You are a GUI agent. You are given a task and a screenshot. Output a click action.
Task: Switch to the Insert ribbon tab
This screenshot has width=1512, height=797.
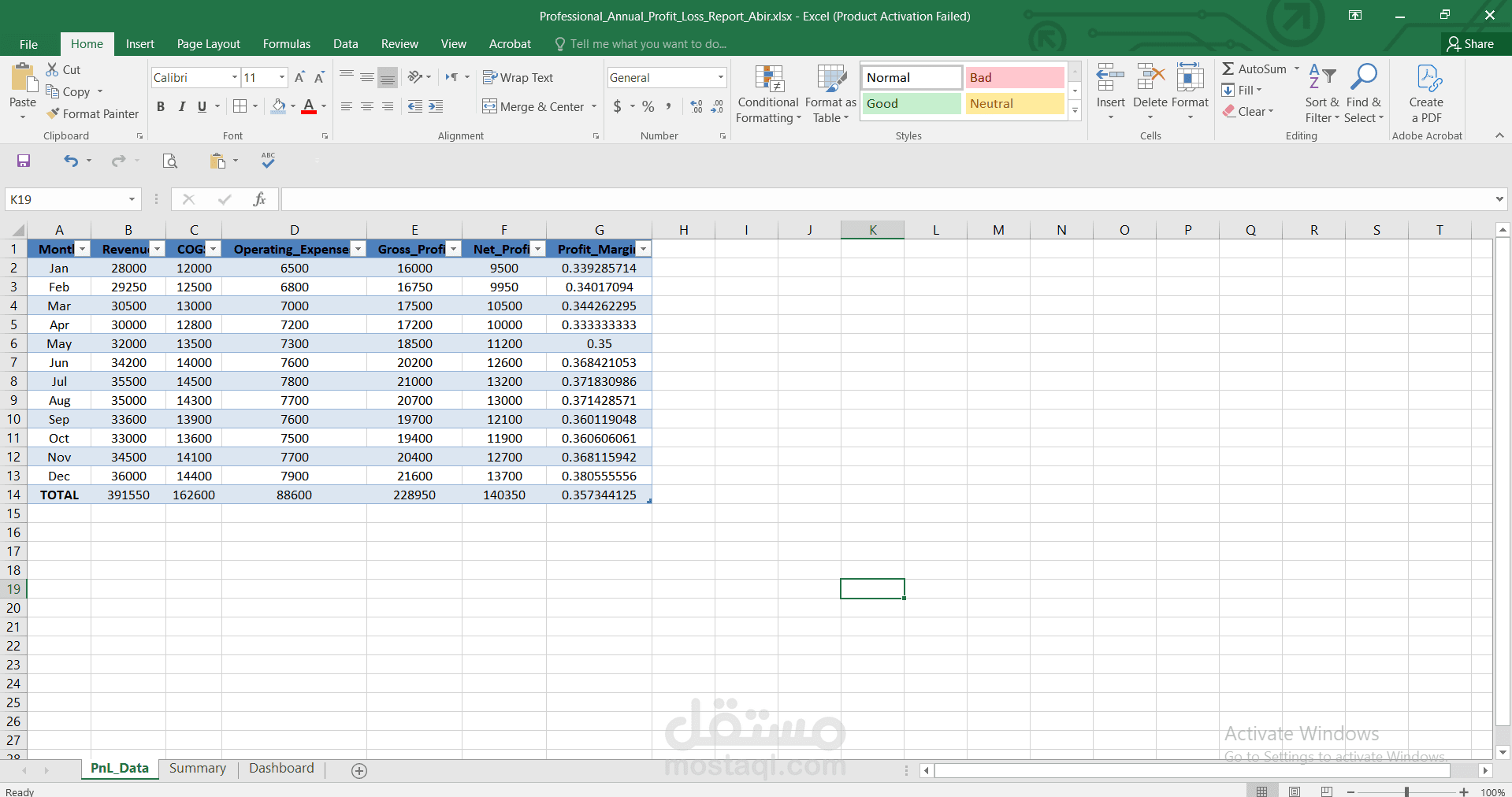tap(140, 44)
